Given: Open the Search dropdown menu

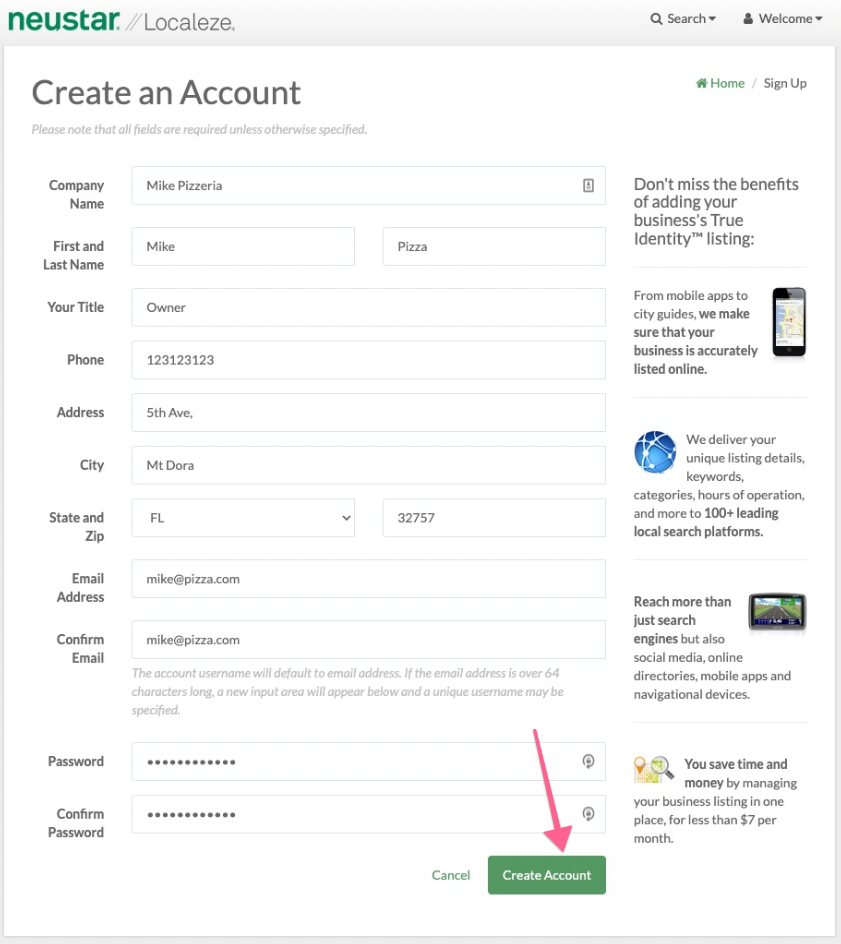Looking at the screenshot, I should [x=683, y=19].
